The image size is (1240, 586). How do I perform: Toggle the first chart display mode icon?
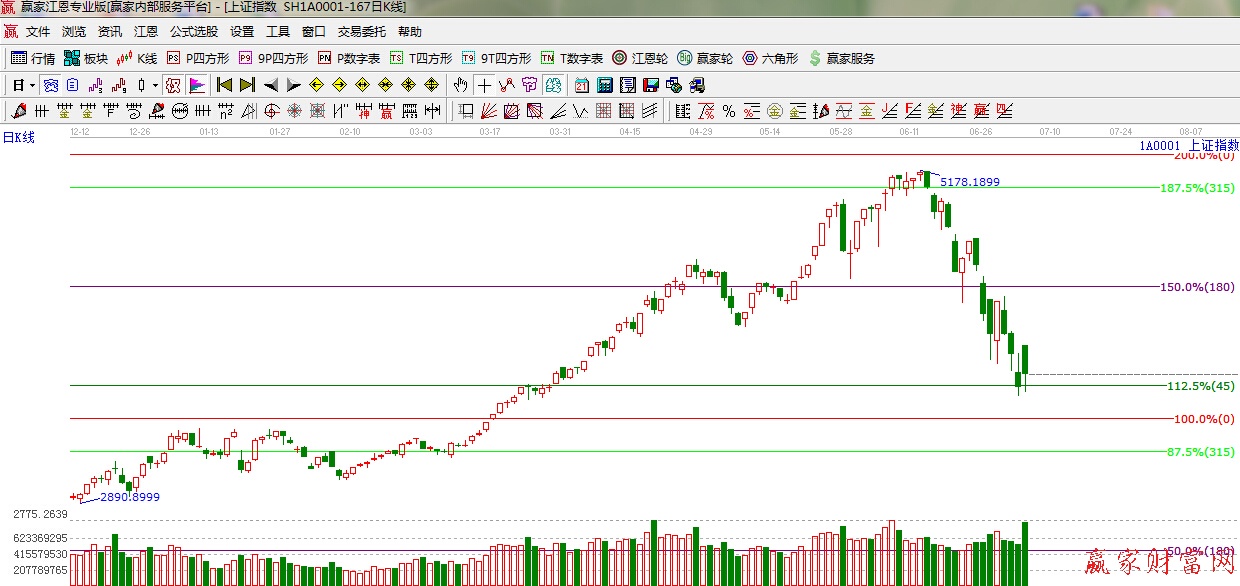(x=51, y=85)
